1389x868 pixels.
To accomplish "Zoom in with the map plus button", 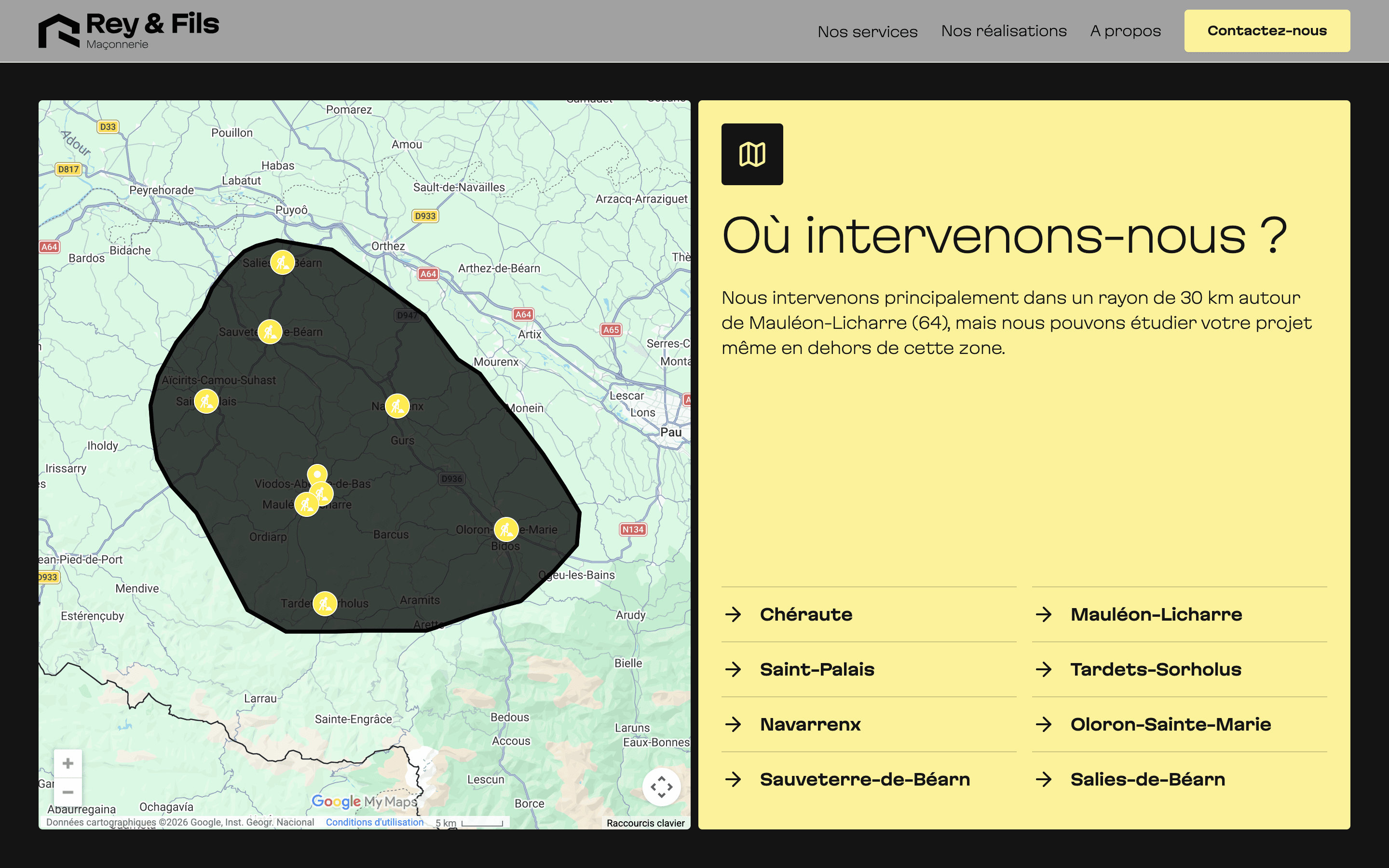I will [x=68, y=763].
